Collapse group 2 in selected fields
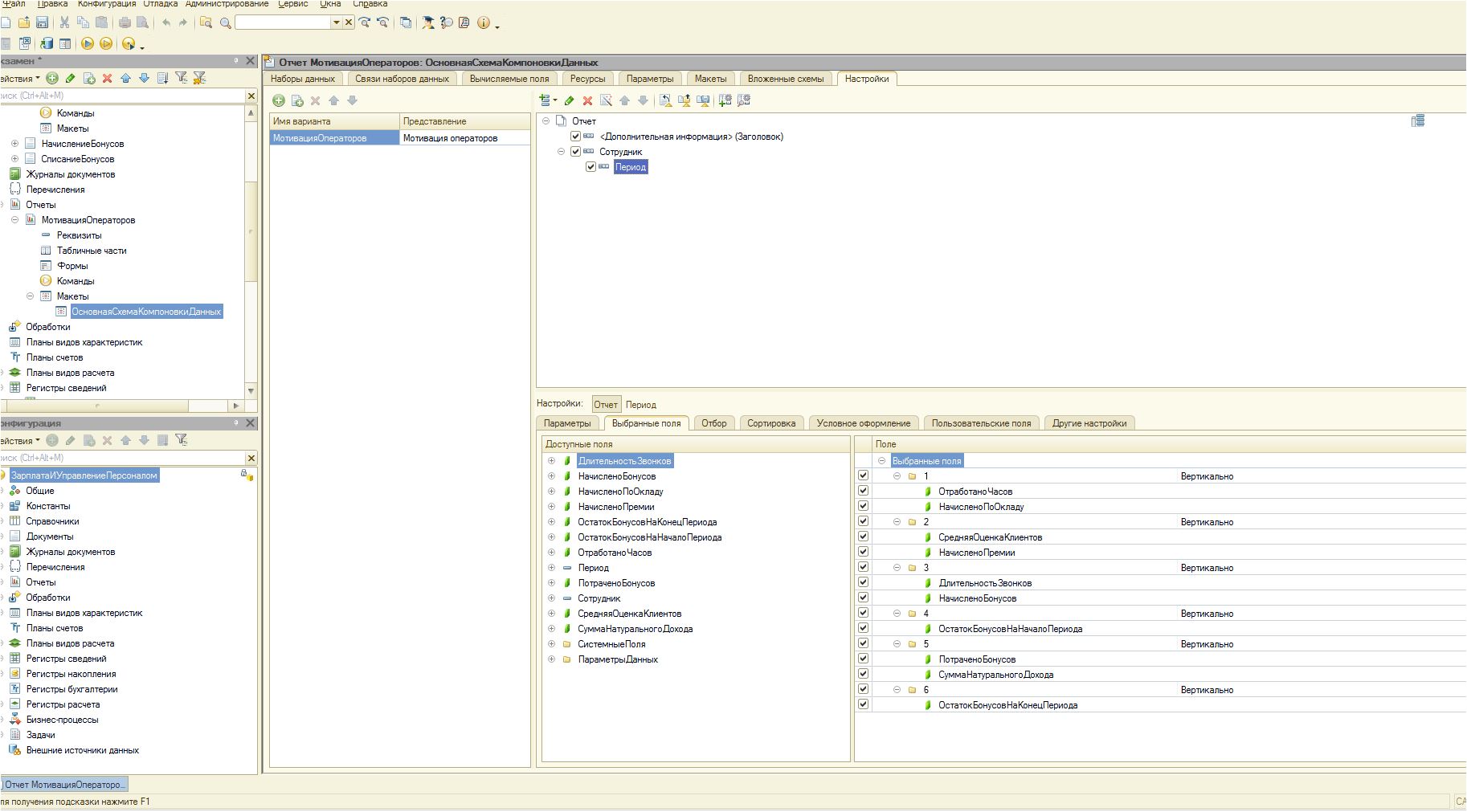 click(897, 522)
